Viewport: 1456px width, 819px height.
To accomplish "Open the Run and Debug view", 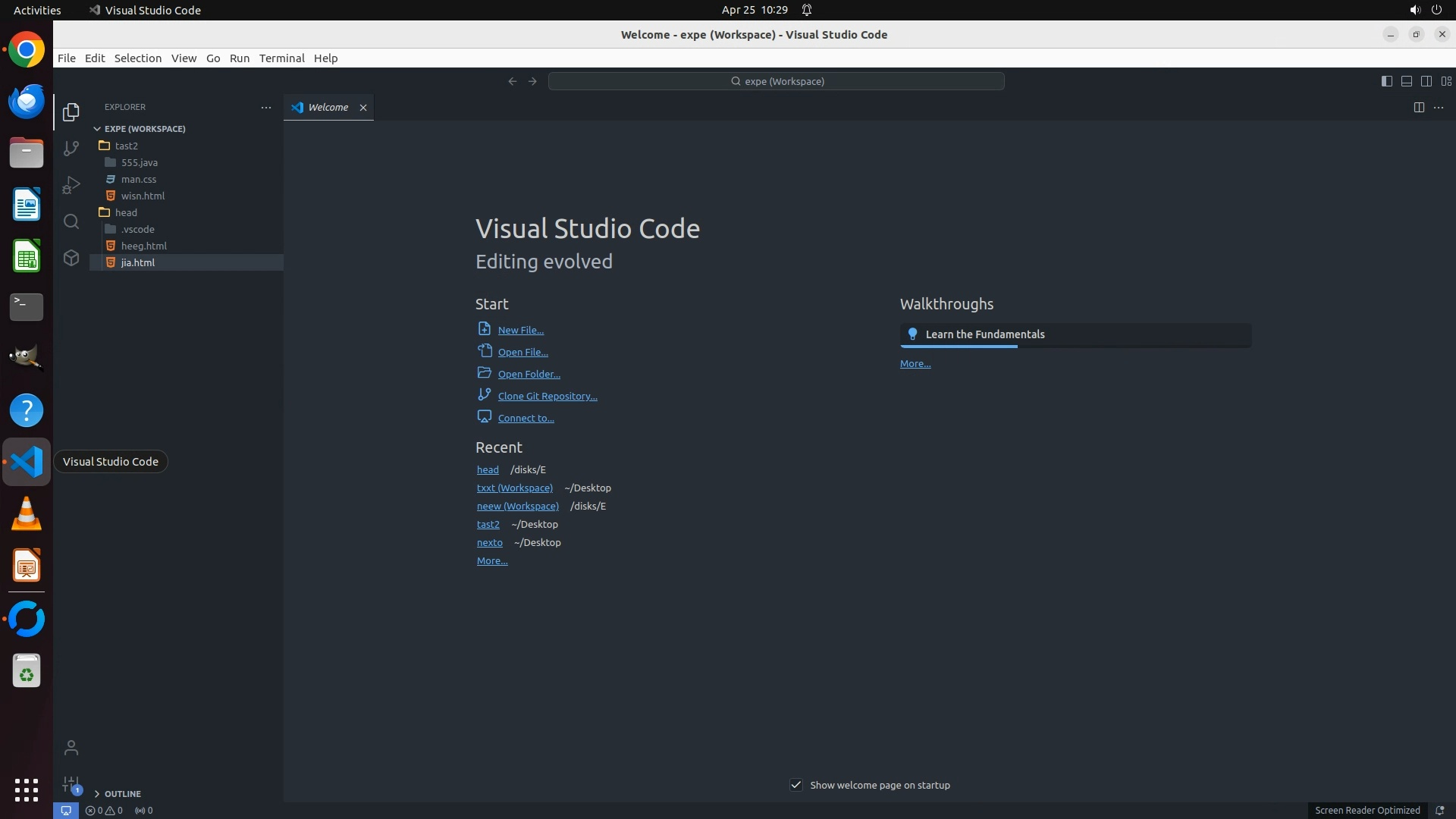I will 71,185.
